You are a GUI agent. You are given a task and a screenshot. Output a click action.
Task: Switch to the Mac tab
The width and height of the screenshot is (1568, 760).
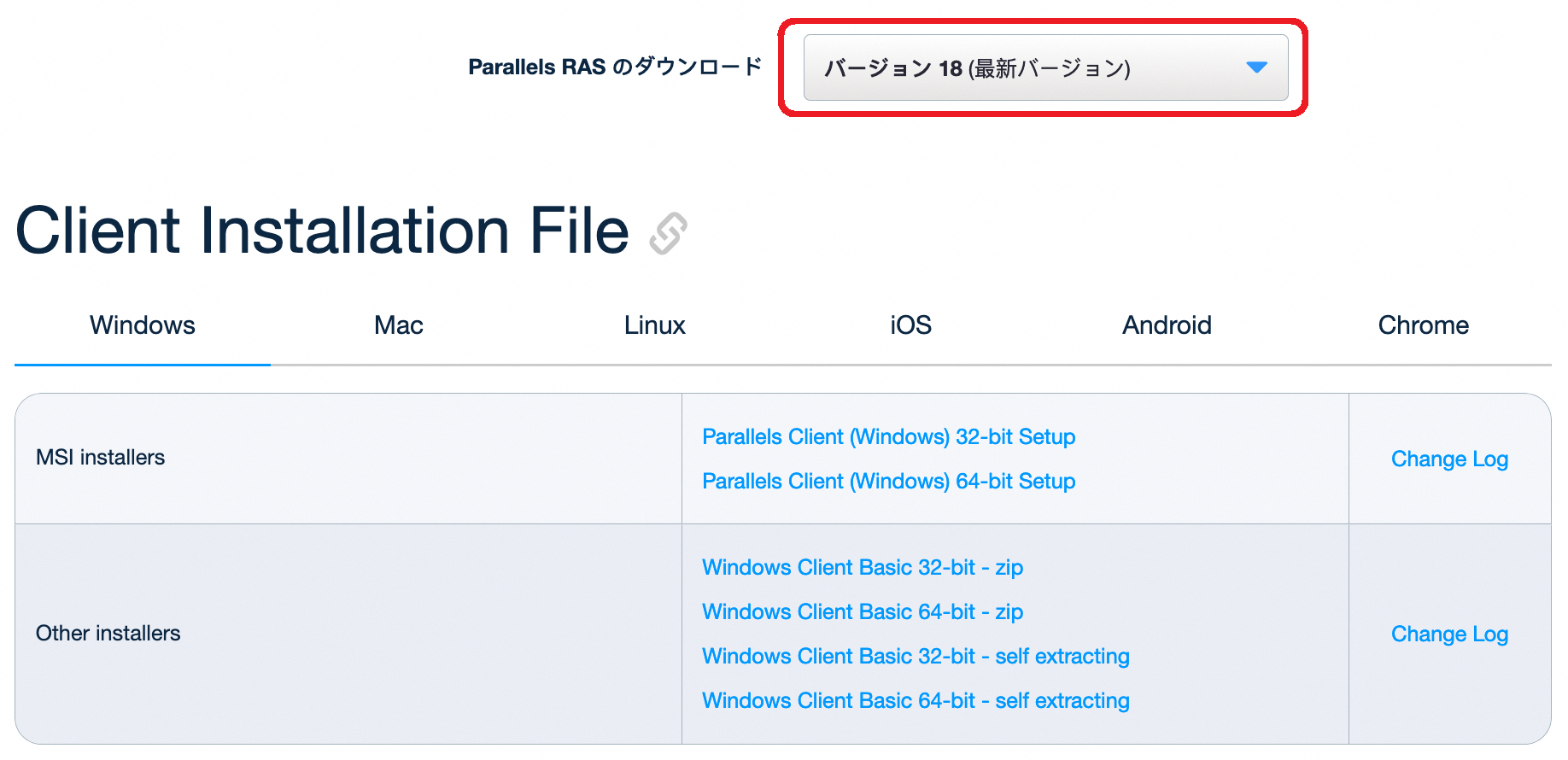click(x=398, y=325)
